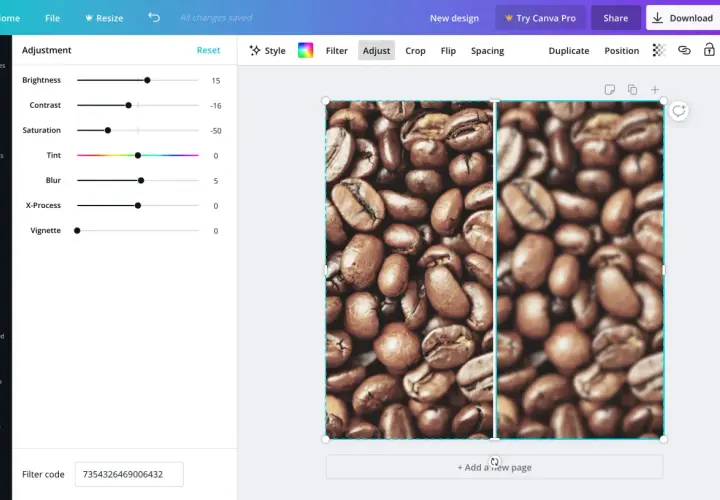
Task: Click the All changes saved status text
Action: 216,17
